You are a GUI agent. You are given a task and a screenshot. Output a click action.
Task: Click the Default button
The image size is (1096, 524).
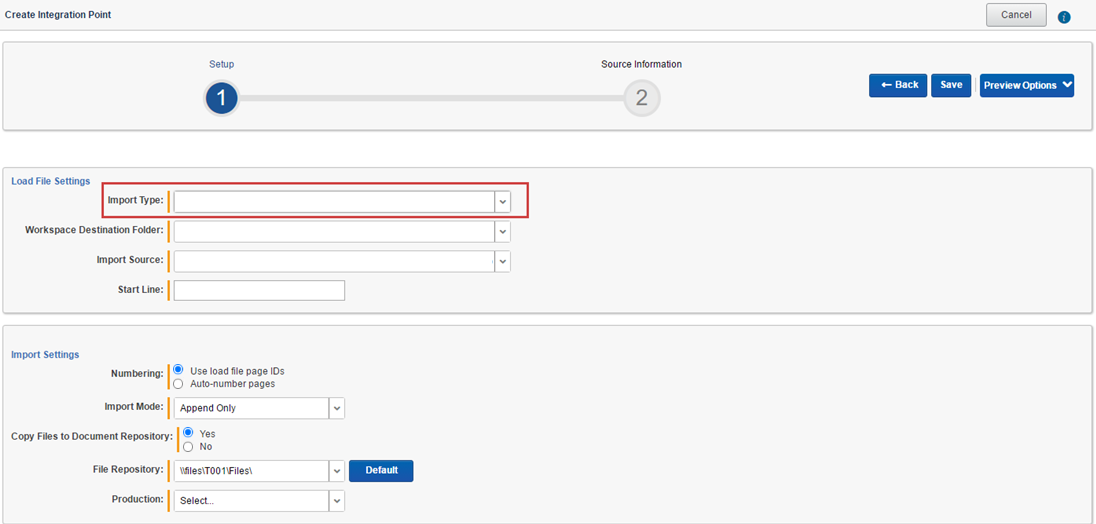[381, 471]
